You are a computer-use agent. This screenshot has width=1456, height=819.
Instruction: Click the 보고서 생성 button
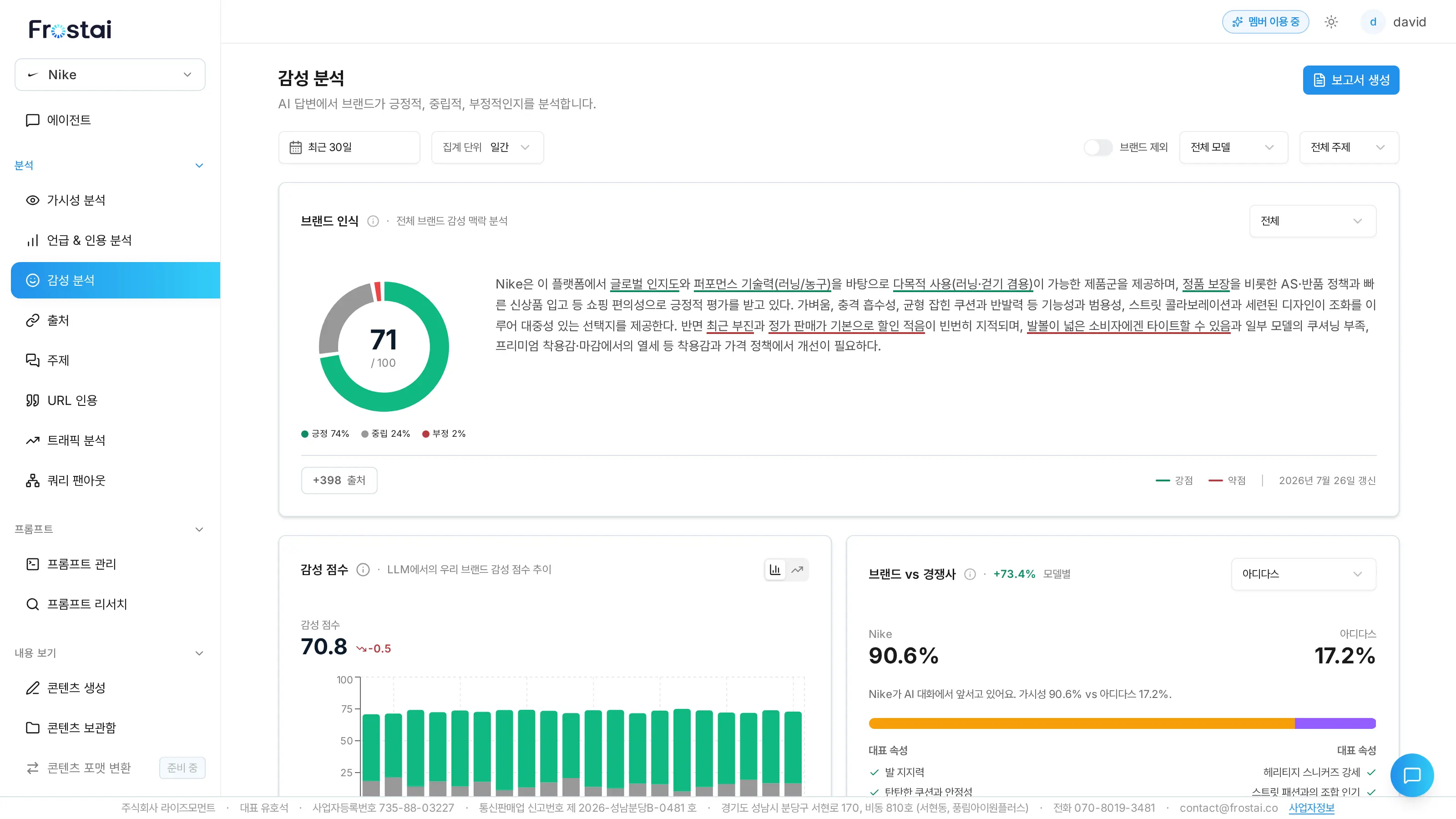(x=1351, y=80)
